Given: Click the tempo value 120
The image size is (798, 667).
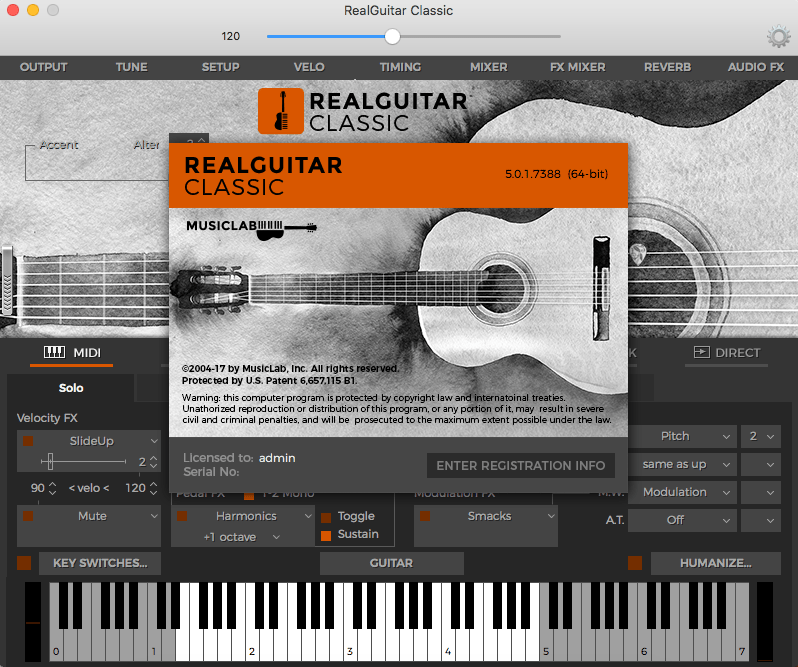Looking at the screenshot, I should [231, 36].
